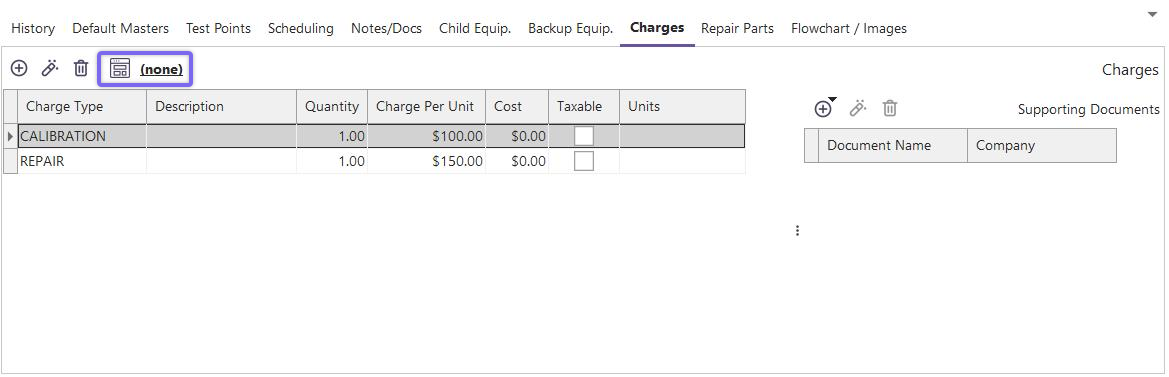Delete the supporting document with trash icon
Viewport: 1169px width, 377px height.
tap(889, 109)
